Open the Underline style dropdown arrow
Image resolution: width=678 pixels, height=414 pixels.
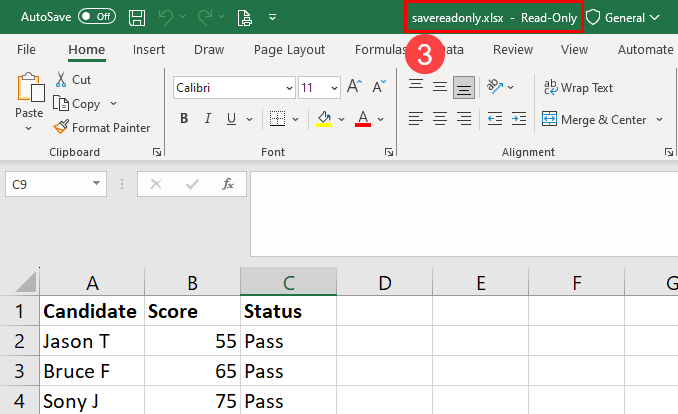point(249,119)
